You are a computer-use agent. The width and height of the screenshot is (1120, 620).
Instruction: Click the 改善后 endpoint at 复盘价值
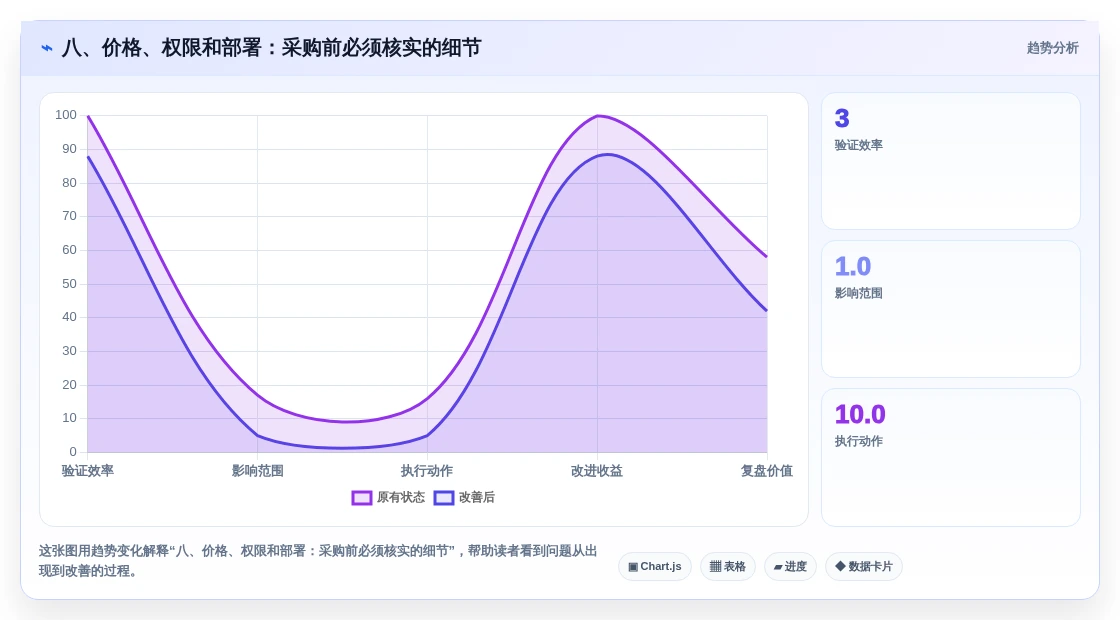(766, 311)
